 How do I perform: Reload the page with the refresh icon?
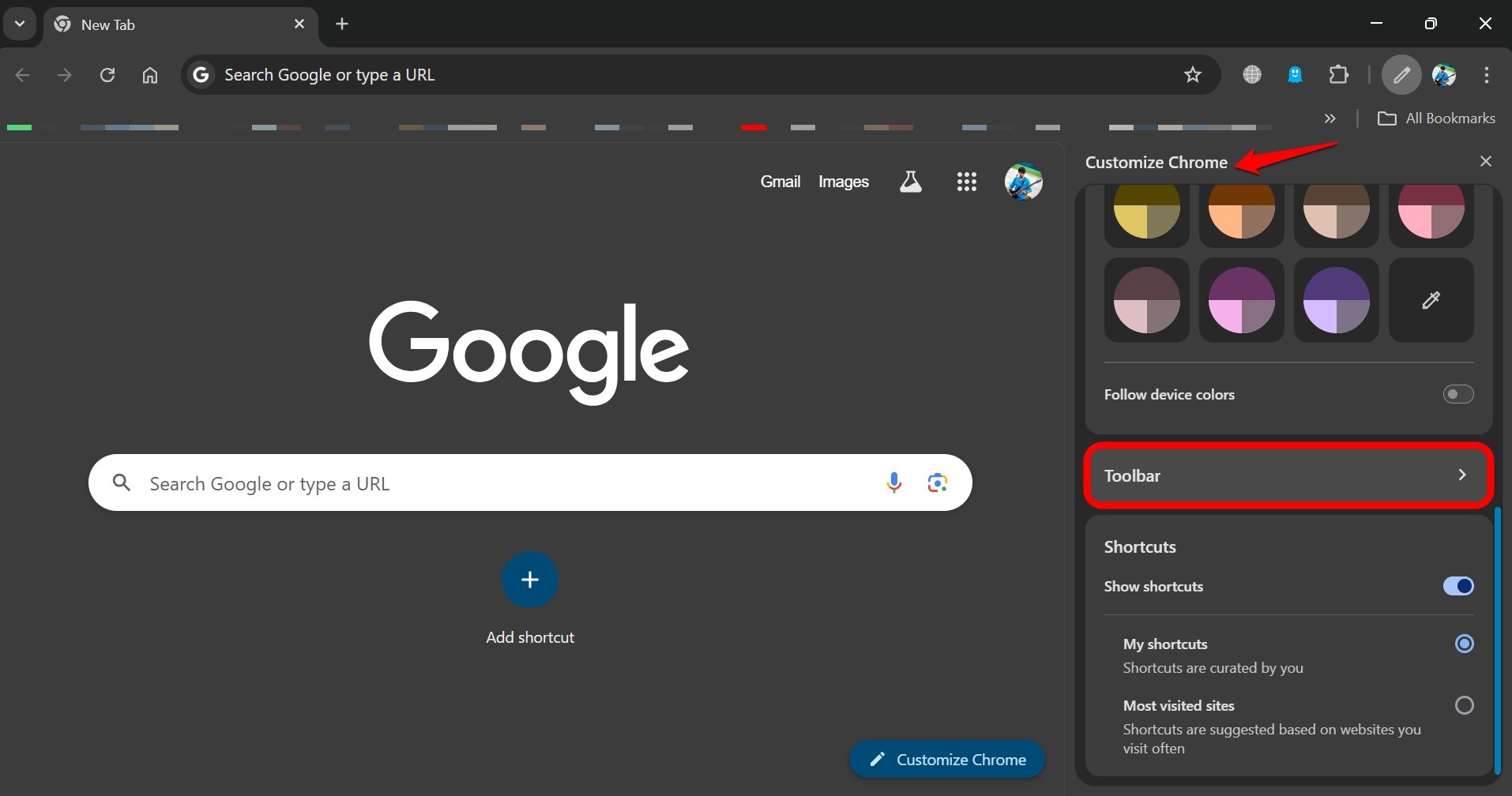107,74
